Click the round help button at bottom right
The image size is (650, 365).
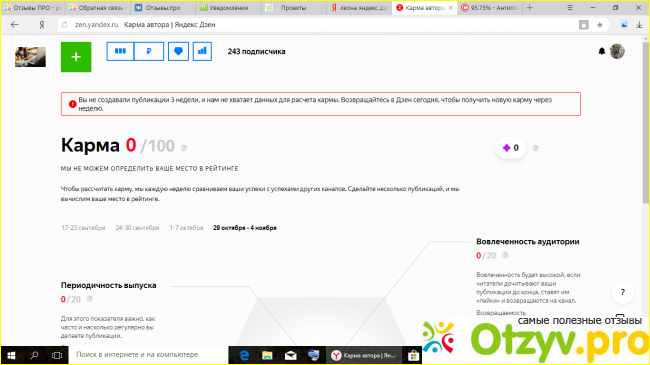click(623, 292)
